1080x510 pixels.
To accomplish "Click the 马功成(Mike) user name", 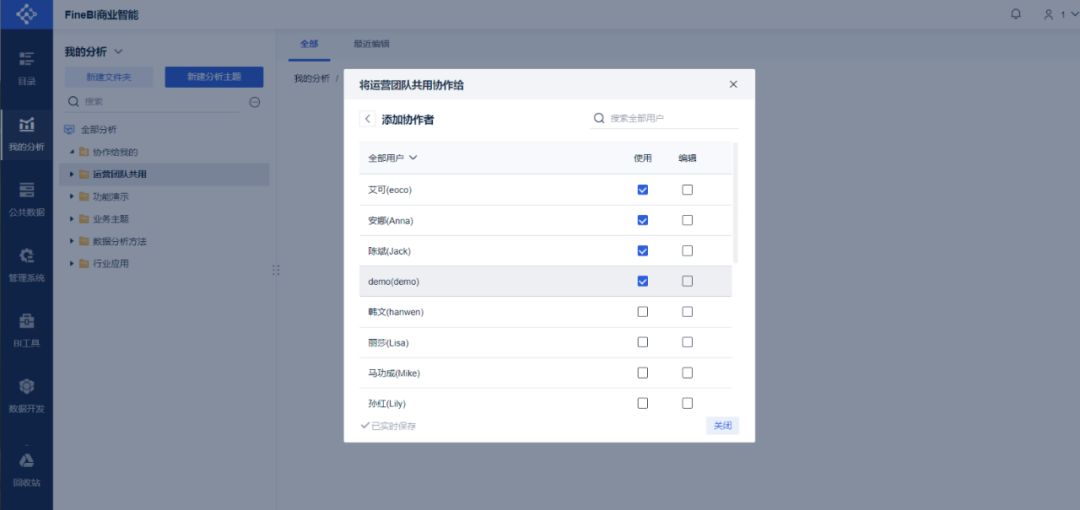I will click(394, 373).
